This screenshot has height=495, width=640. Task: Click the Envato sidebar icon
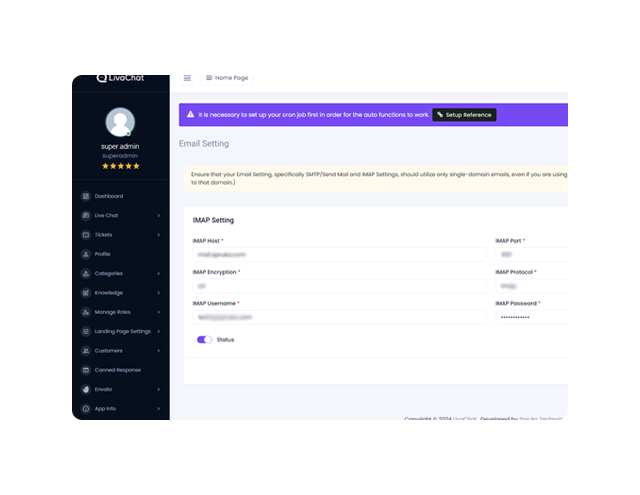coord(86,389)
